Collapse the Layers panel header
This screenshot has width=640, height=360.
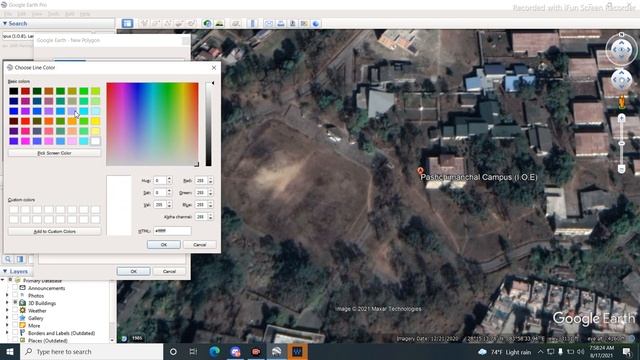point(15,271)
